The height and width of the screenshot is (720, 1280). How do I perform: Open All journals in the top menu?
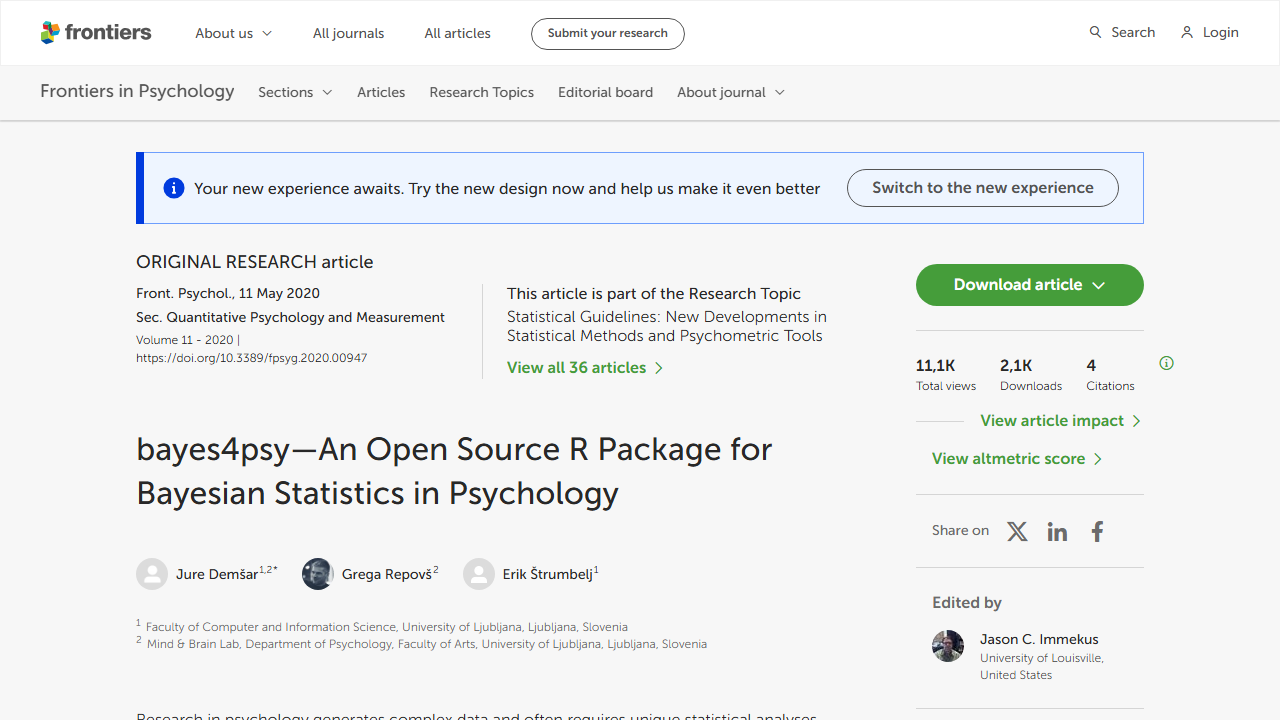coord(348,33)
